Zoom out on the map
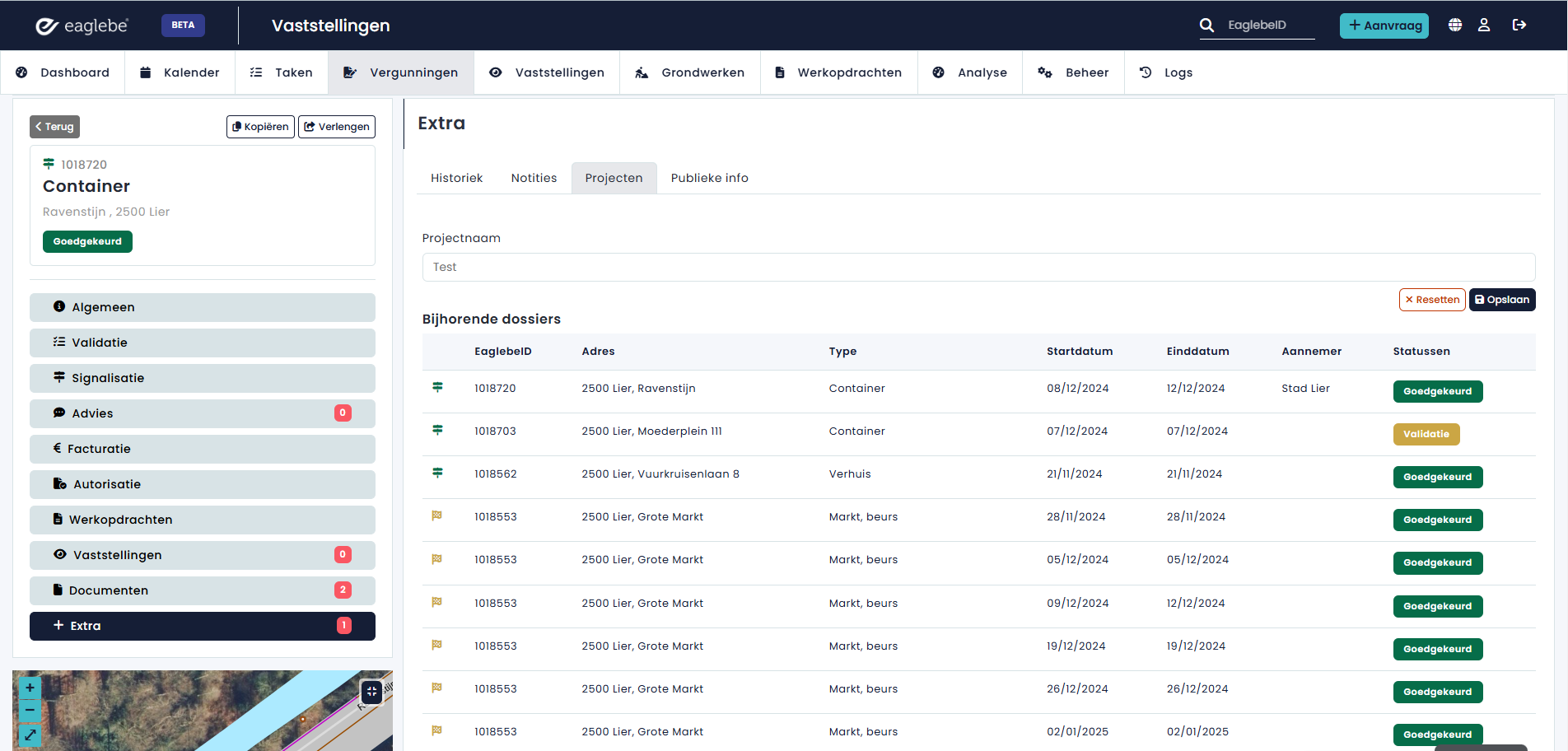Screen dimensions: 1568x751 pyautogui.click(x=30, y=710)
